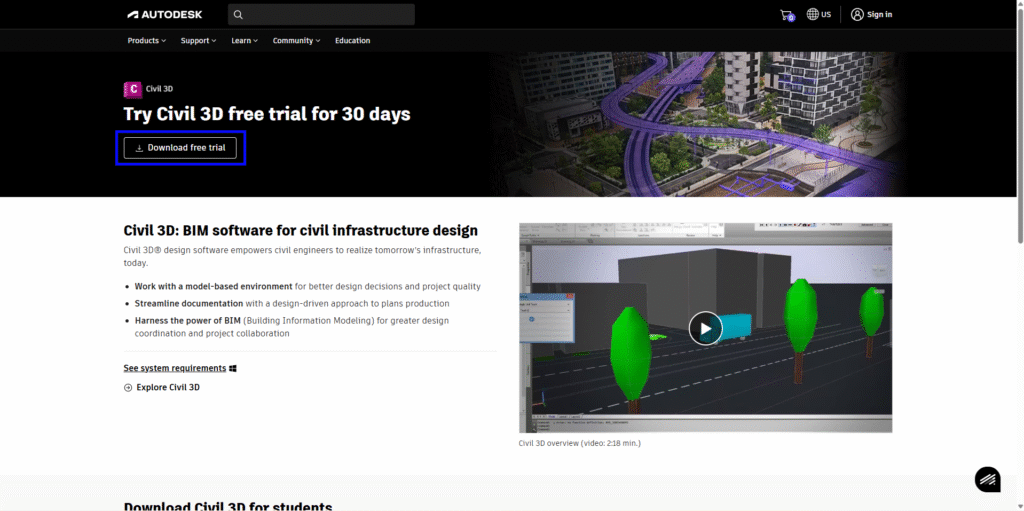Click the Download free trial button
This screenshot has width=1024, height=511.
(180, 148)
